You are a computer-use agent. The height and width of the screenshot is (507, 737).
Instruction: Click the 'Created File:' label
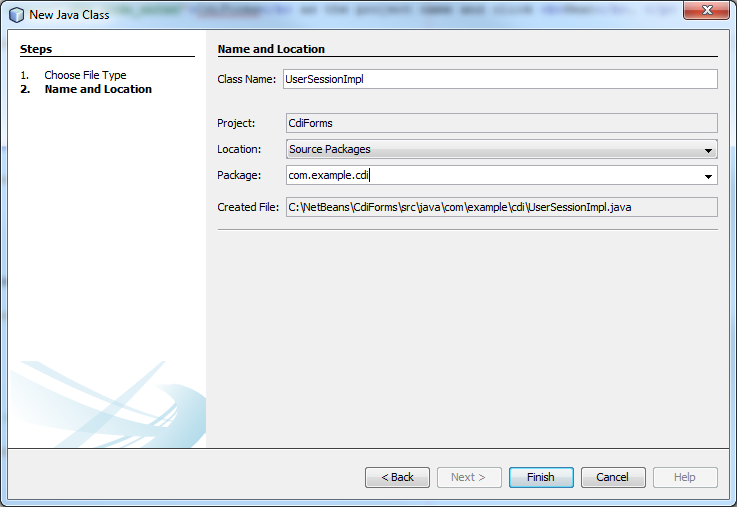pos(248,207)
